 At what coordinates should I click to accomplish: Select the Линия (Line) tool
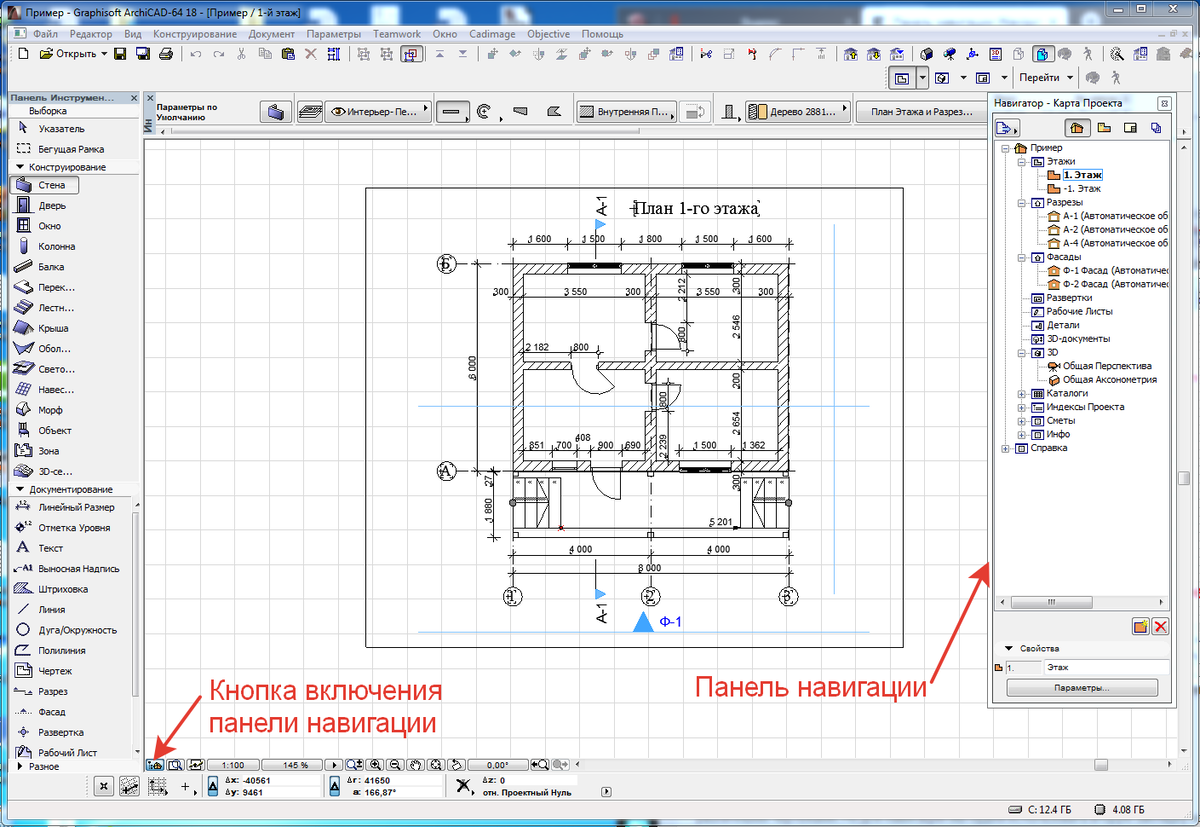point(40,609)
